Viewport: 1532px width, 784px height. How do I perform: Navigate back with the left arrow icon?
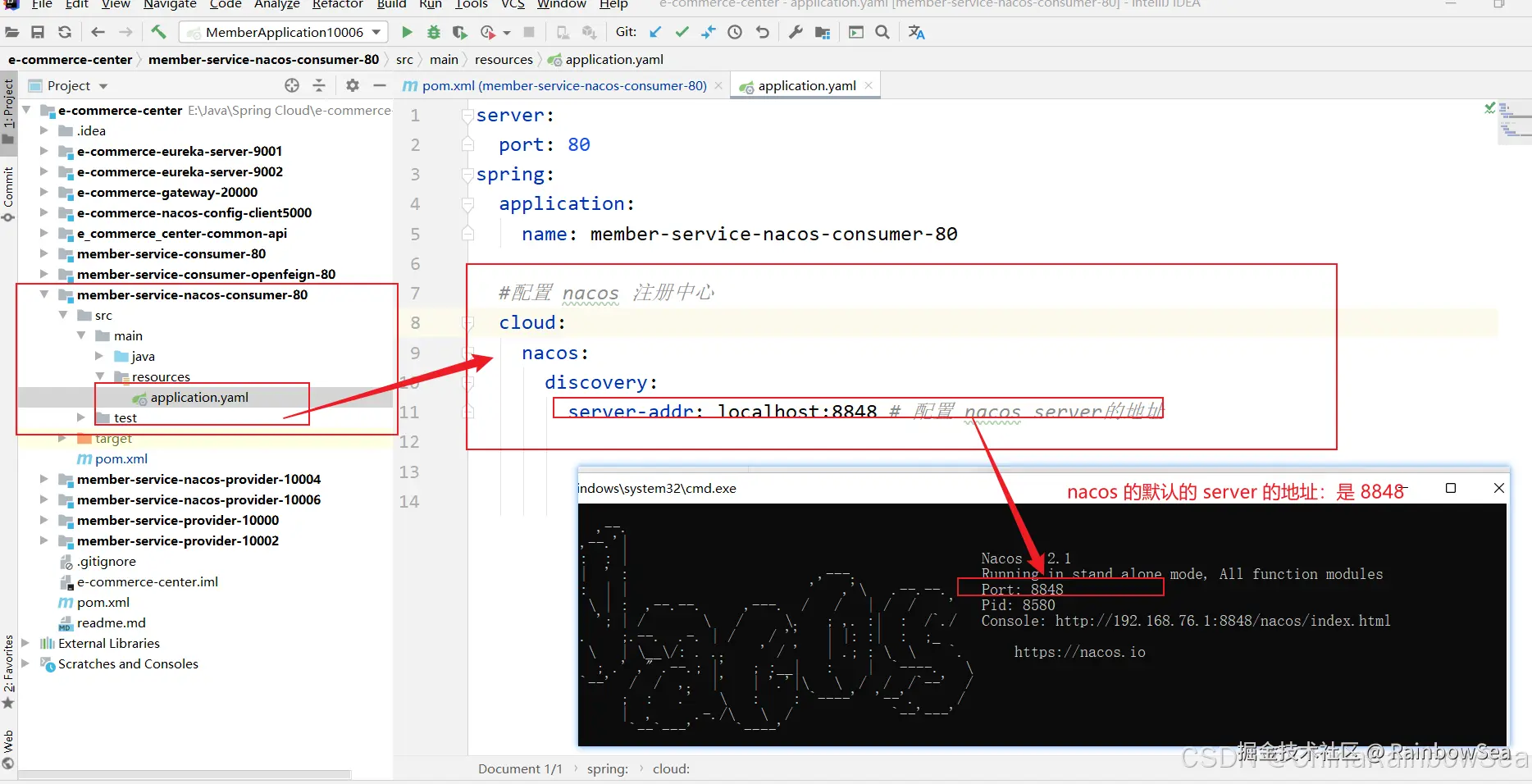pyautogui.click(x=98, y=32)
